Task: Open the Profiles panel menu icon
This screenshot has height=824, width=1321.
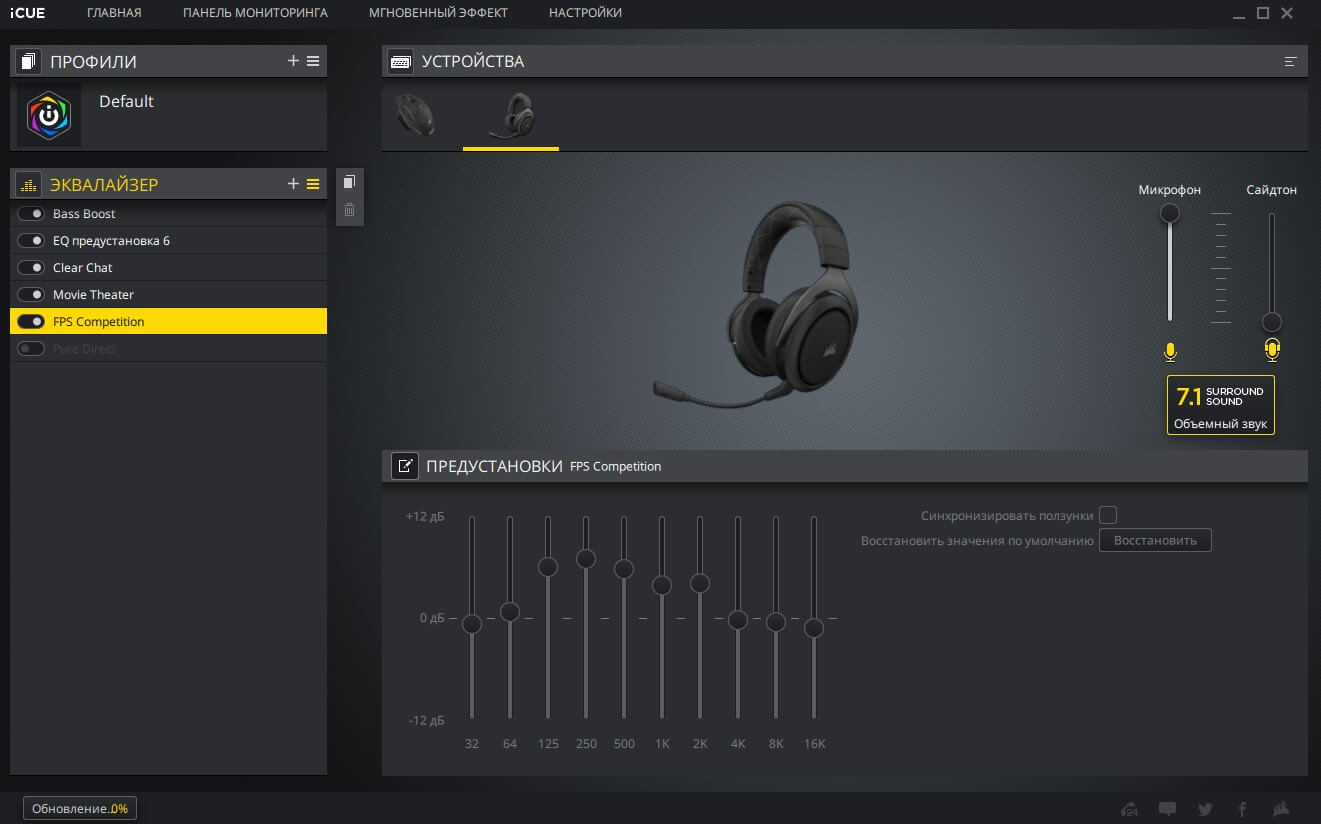Action: click(313, 61)
